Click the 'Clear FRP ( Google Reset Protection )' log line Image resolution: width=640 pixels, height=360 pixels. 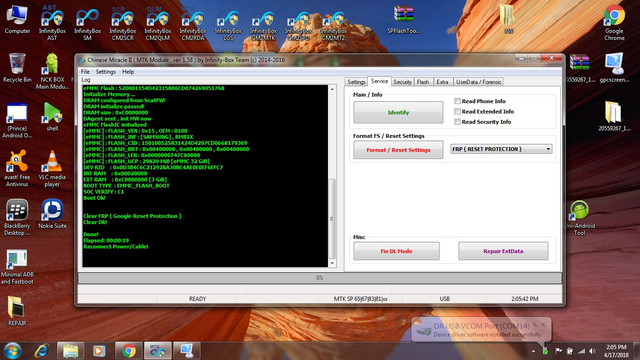(132, 216)
